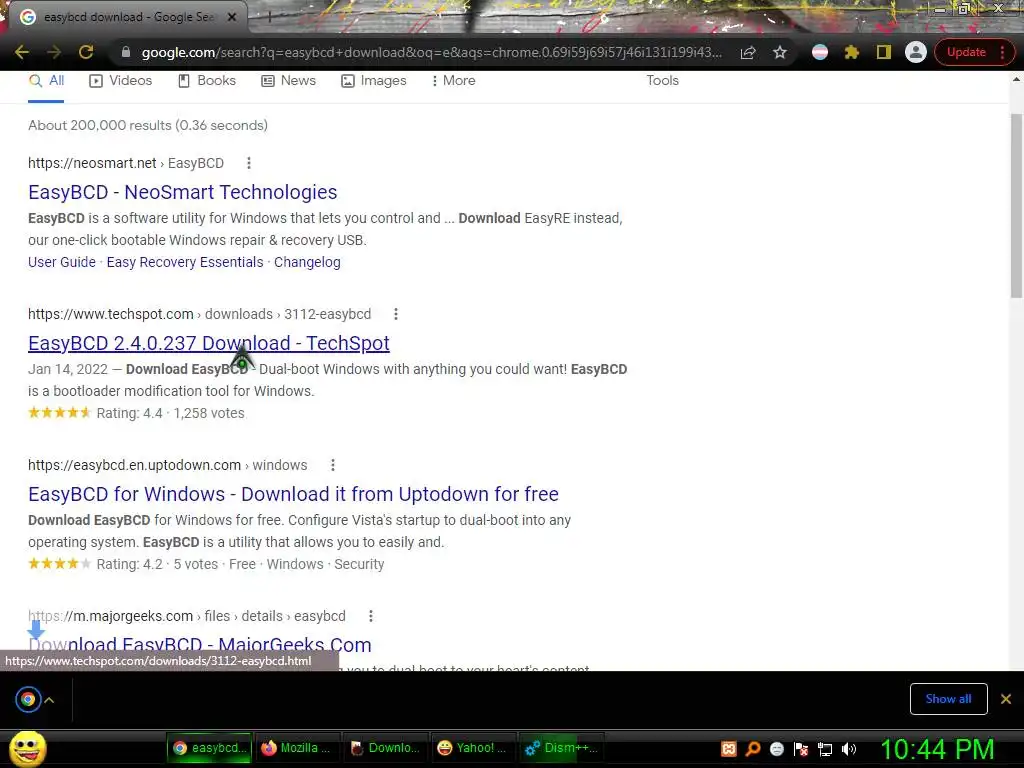The height and width of the screenshot is (768, 1024).
Task: Go back with the browser back arrow
Action: (x=22, y=52)
